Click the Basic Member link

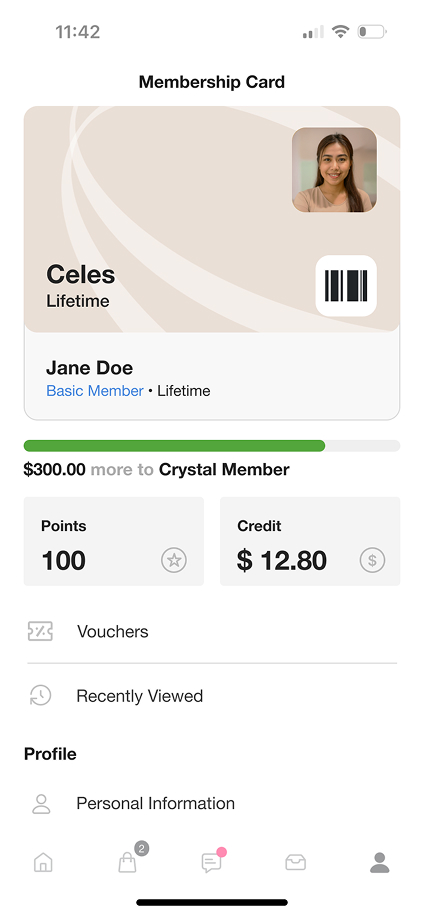tap(95, 391)
